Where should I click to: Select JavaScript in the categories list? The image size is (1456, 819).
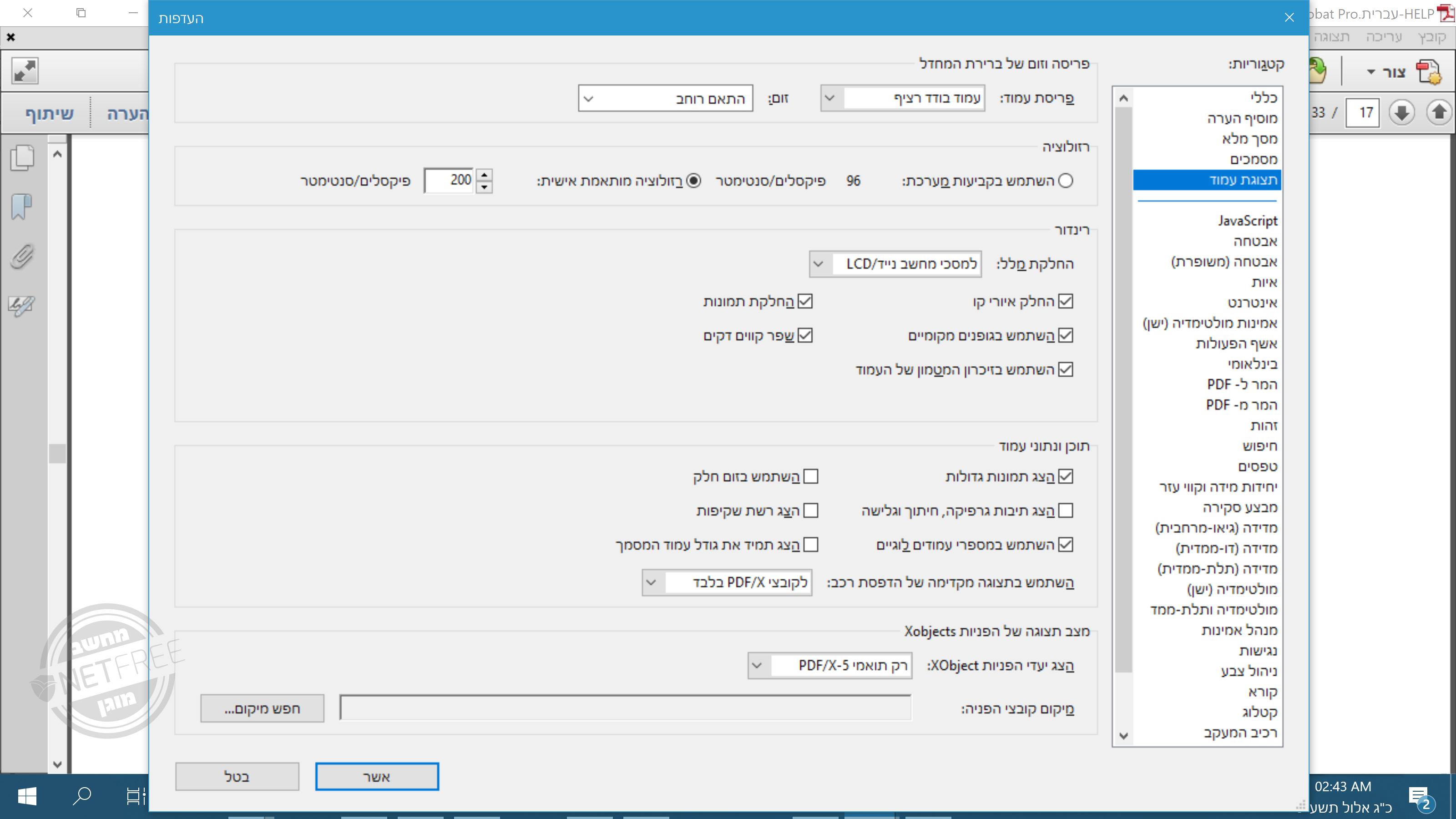1247,221
